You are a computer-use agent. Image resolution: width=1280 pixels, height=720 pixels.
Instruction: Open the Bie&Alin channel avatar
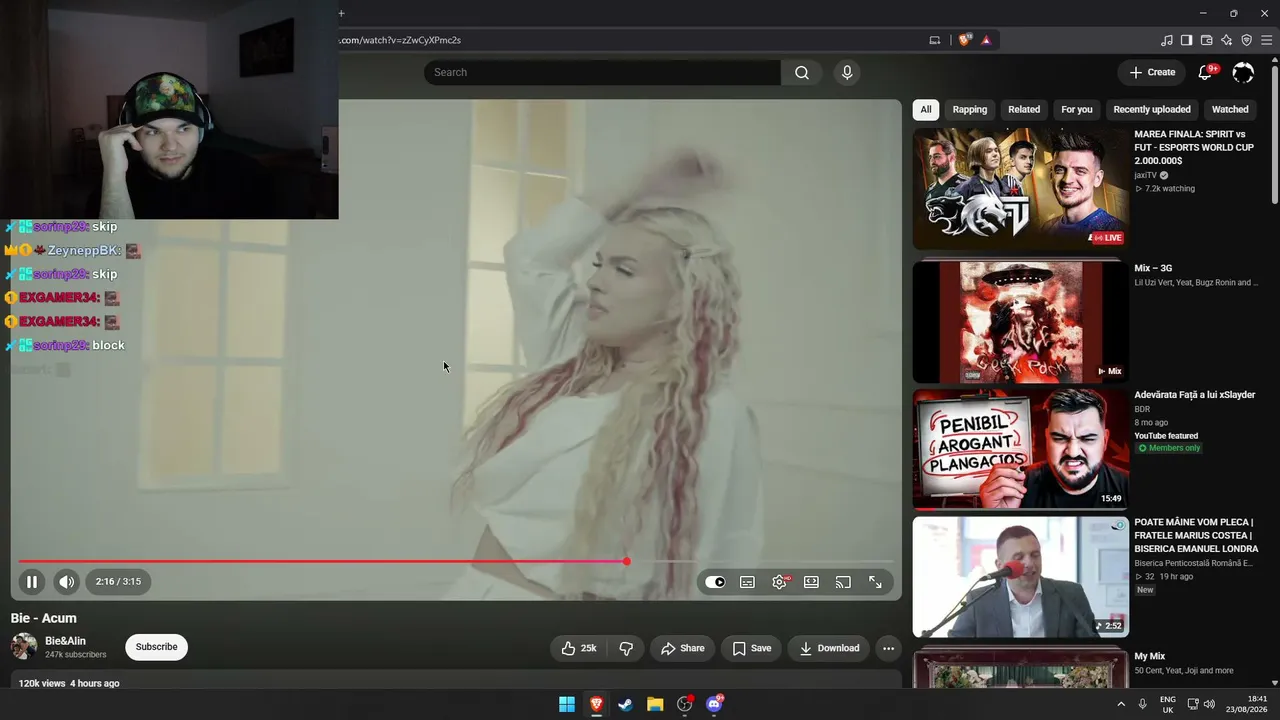(24, 647)
